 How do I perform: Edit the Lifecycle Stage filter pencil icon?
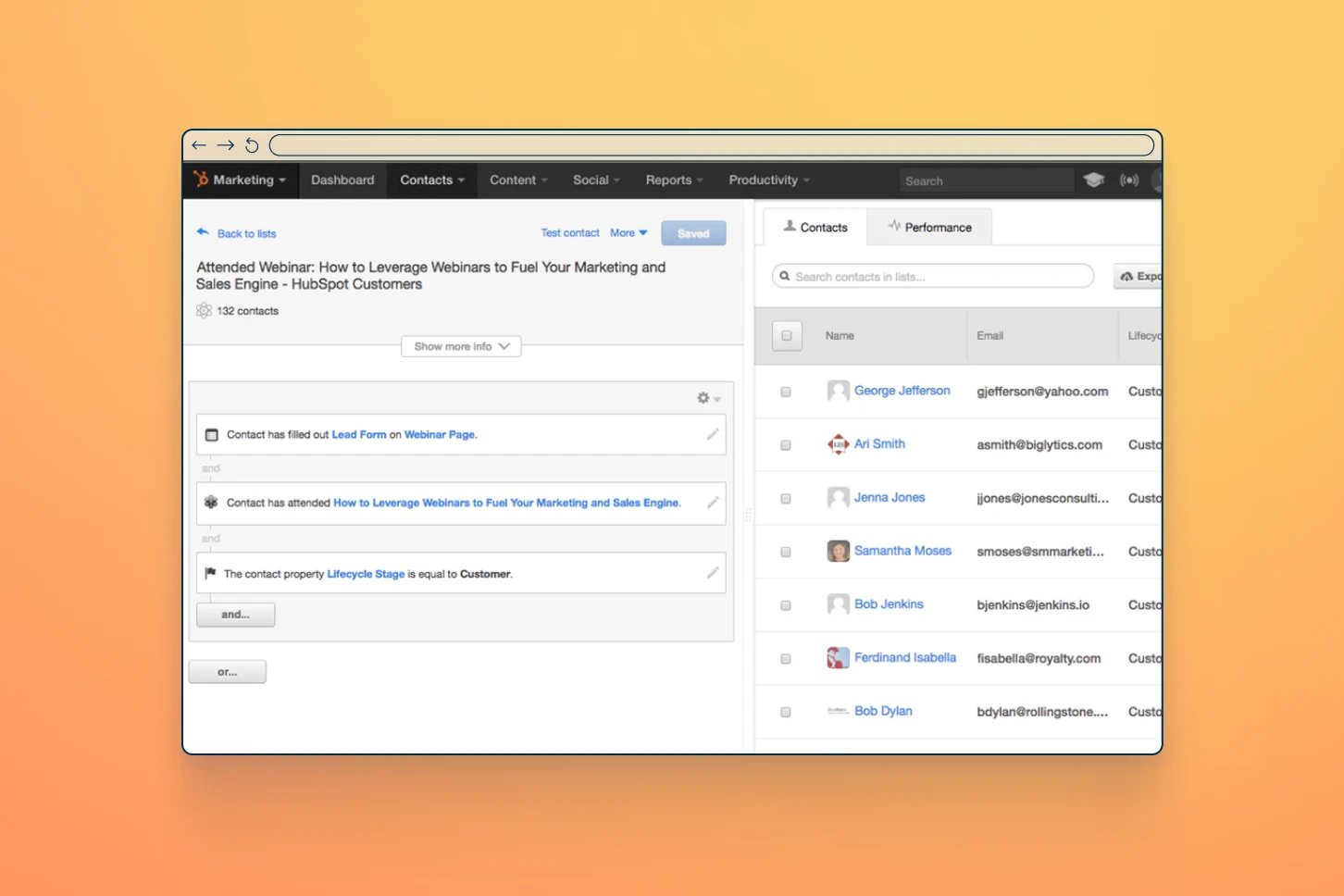[x=713, y=573]
